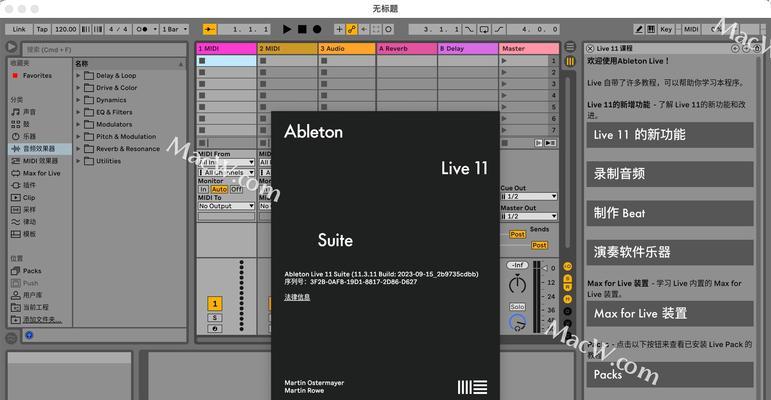
Task: Open Max for Live browser category
Action: 36,173
